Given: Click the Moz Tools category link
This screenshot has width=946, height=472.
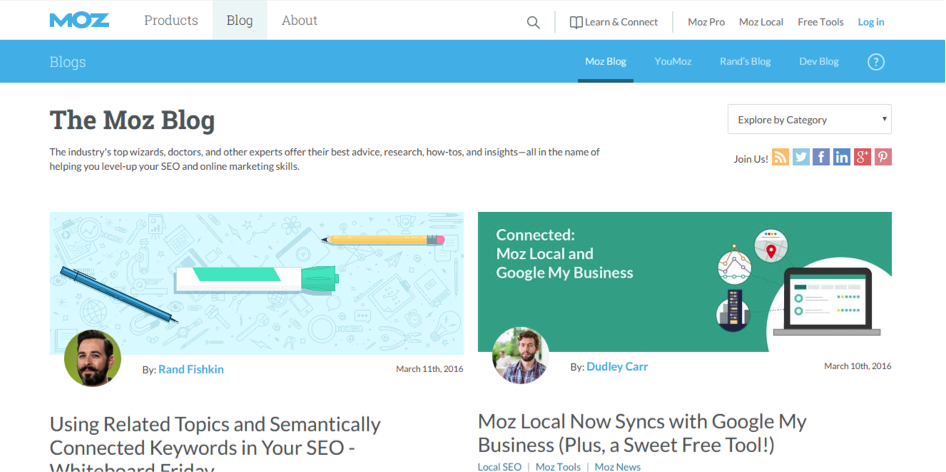Looking at the screenshot, I should pos(557,467).
